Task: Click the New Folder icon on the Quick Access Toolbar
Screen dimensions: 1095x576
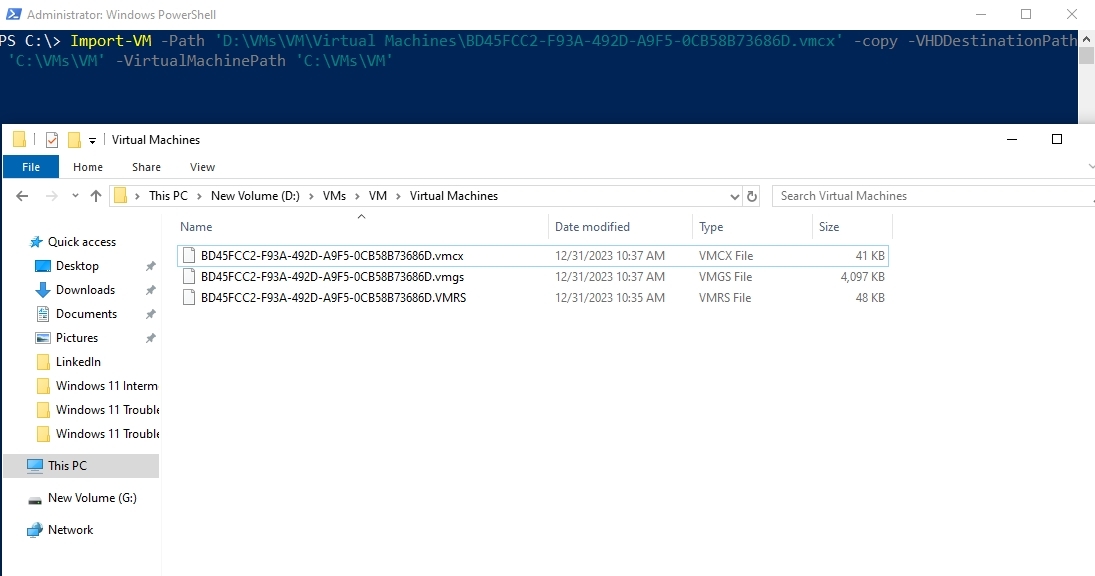Action: pyautogui.click(x=74, y=139)
